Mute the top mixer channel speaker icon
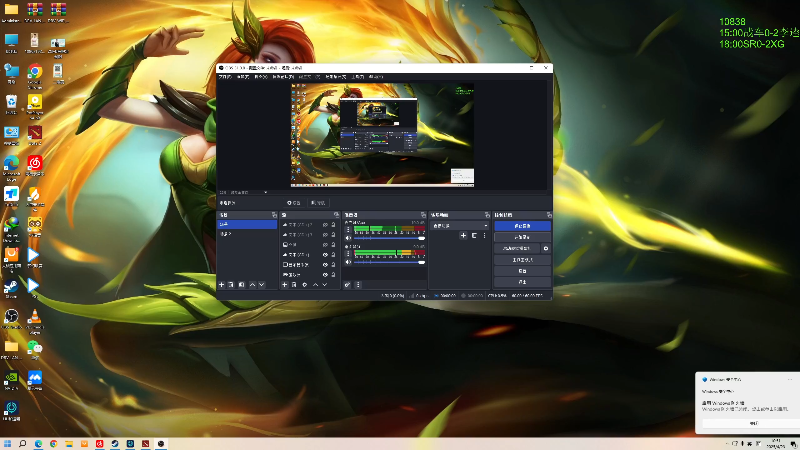 click(x=348, y=238)
